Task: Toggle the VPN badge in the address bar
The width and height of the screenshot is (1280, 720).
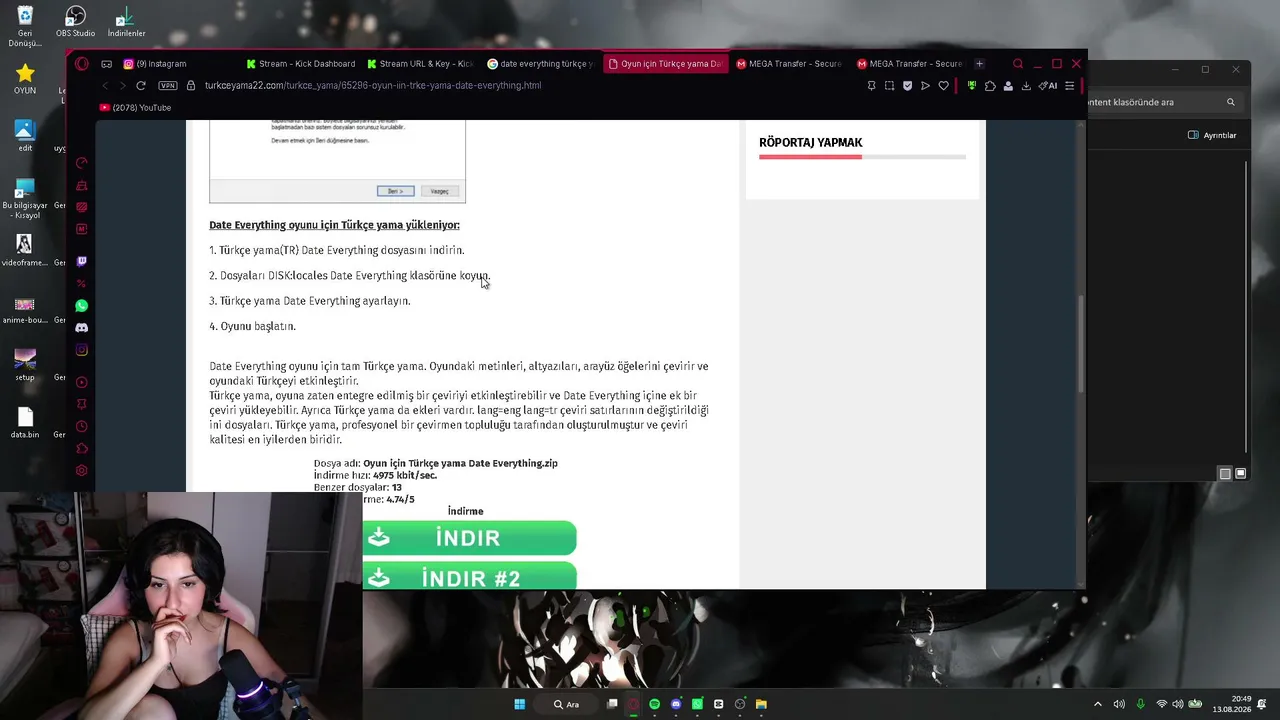Action: (167, 86)
